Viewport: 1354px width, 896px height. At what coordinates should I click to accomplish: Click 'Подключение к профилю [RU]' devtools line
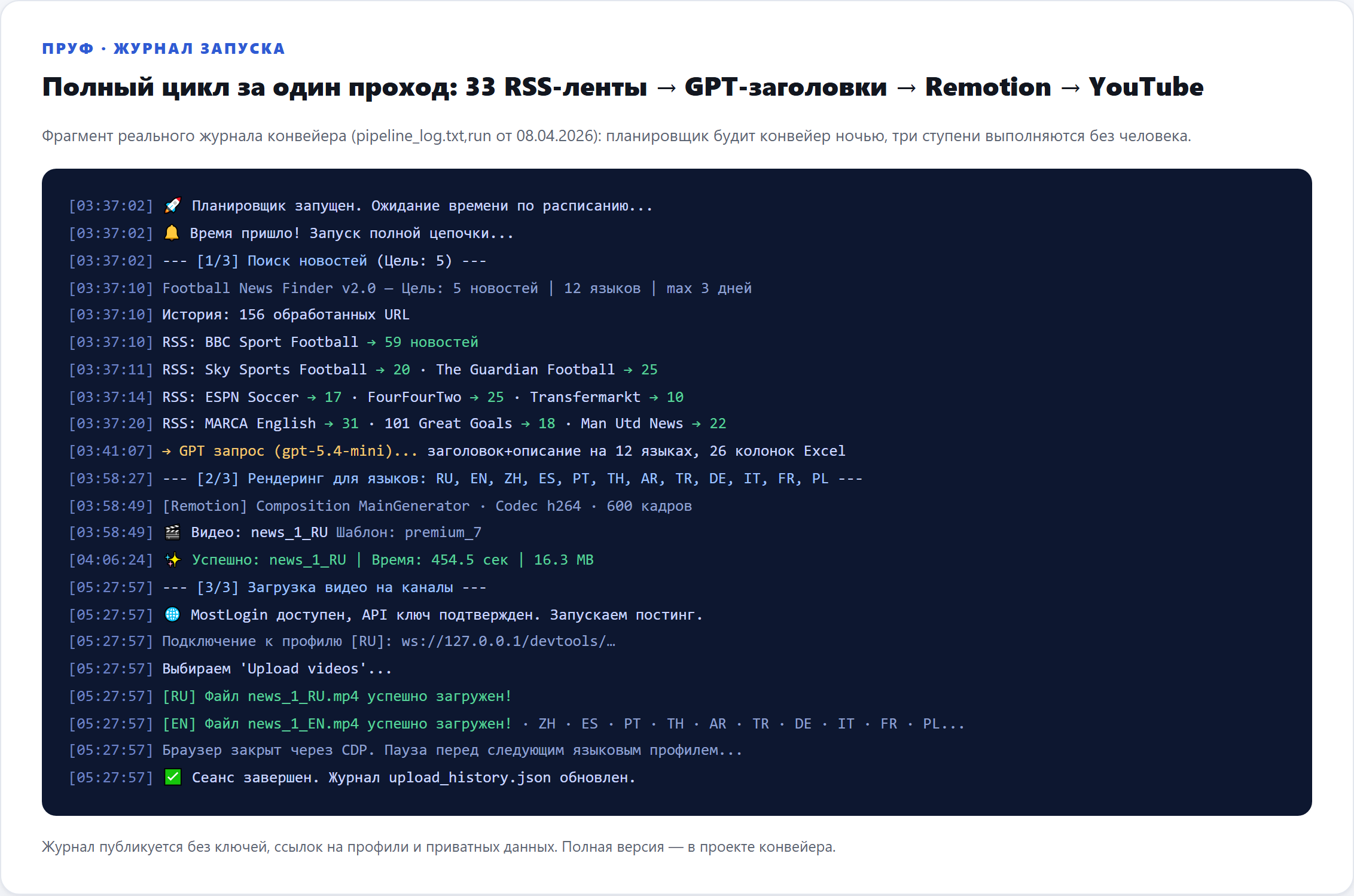pos(389,641)
